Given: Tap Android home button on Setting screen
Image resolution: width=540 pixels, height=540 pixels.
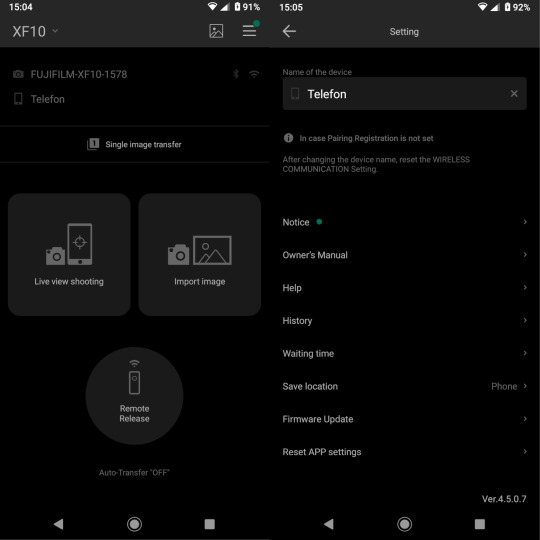Looking at the screenshot, I should 404,524.
